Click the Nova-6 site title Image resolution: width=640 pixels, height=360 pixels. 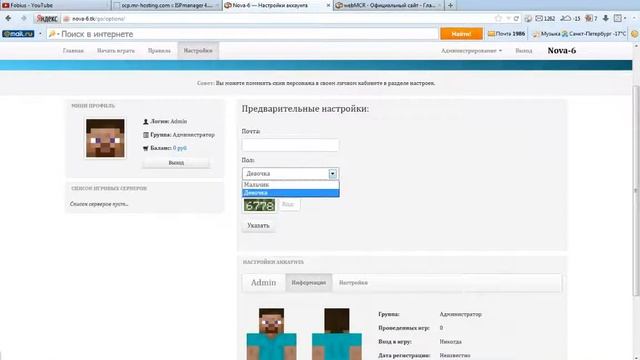562,51
